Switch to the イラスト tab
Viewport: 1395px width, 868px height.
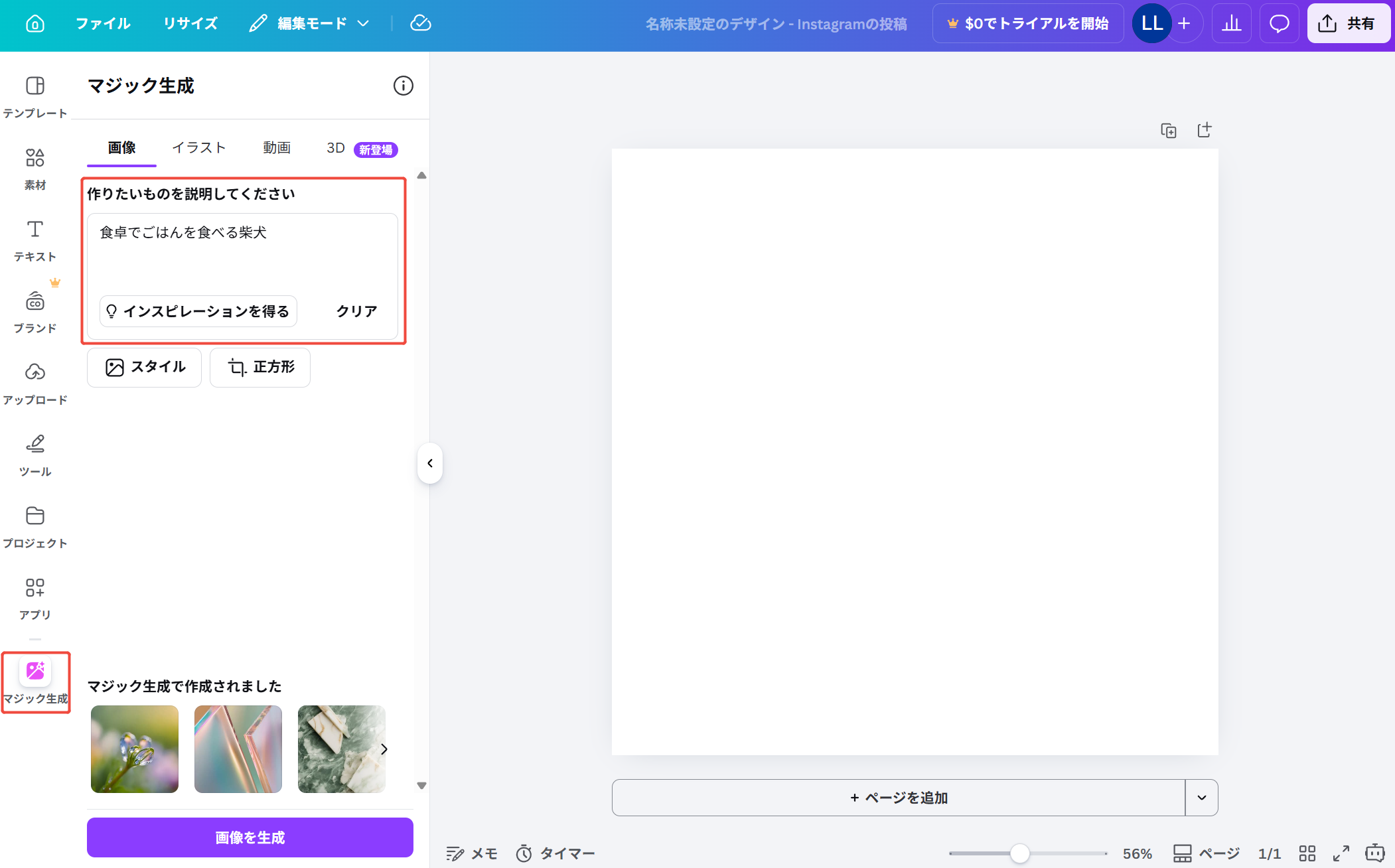point(199,147)
